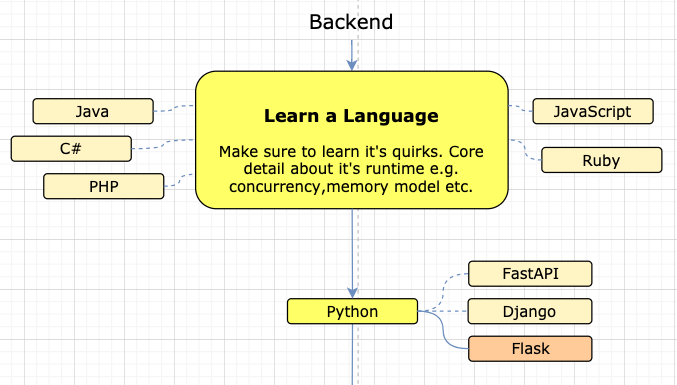
Task: Click the solid curved connector to Flask
Action: click(x=444, y=330)
